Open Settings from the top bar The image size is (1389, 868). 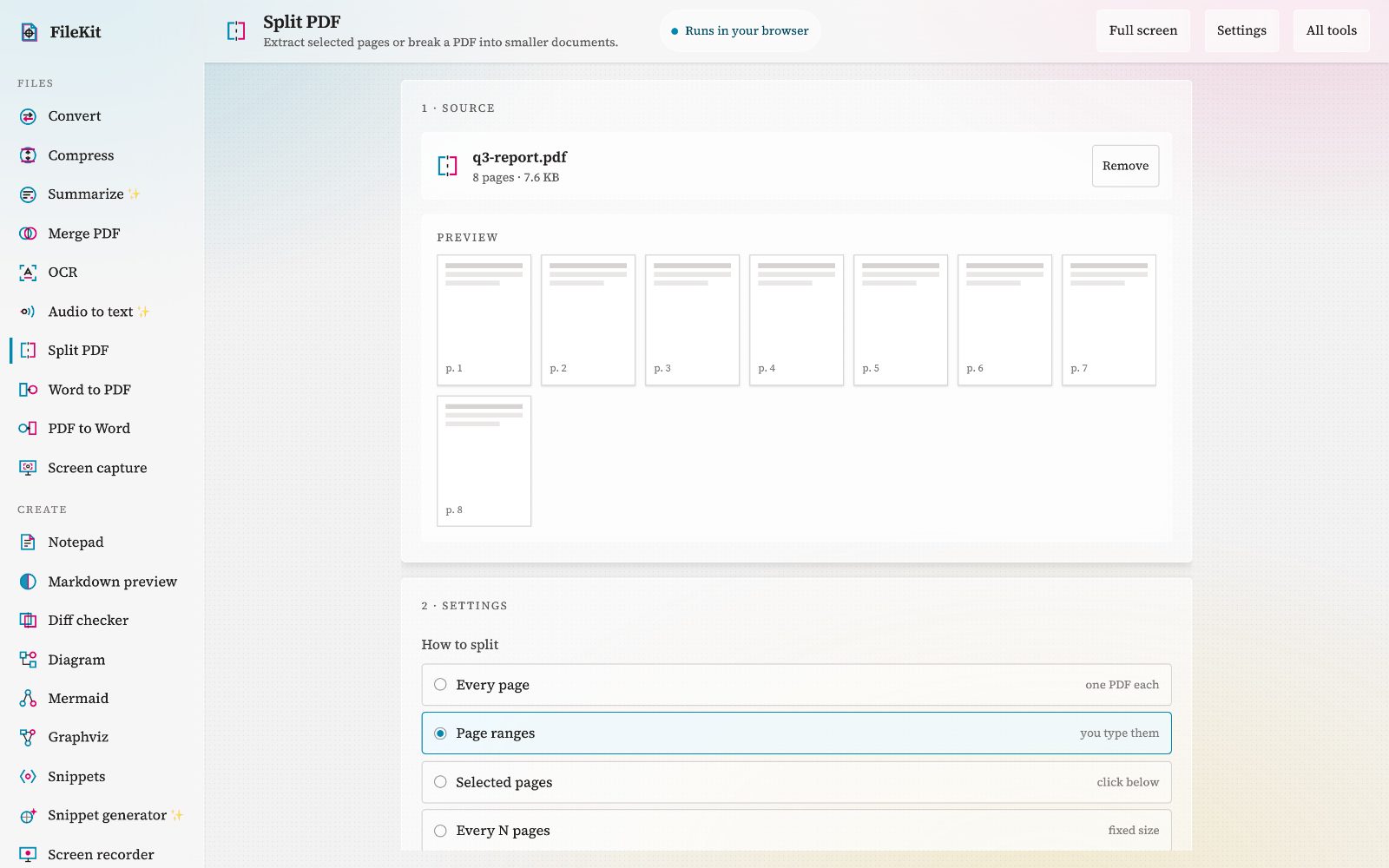[1241, 31]
